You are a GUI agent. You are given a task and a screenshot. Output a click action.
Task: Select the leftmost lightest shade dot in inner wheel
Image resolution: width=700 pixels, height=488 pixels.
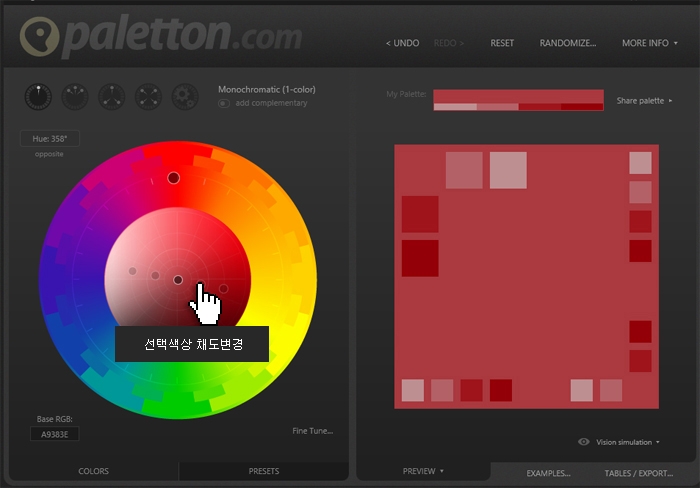[x=133, y=271]
